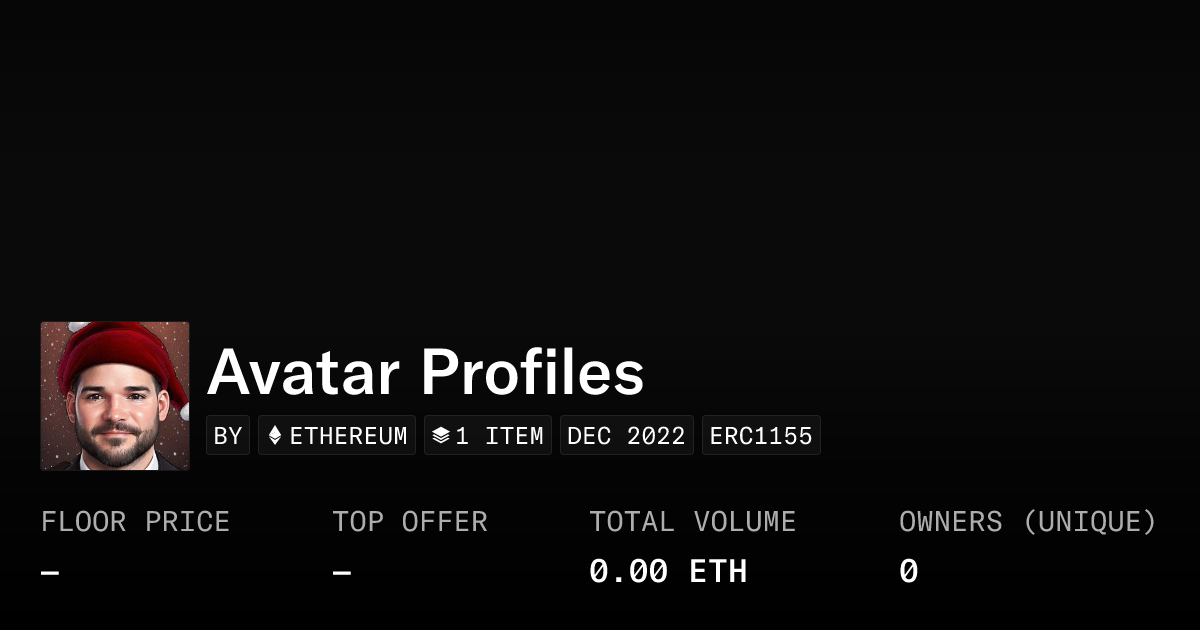Click the TOTAL VOLUME label

click(692, 522)
